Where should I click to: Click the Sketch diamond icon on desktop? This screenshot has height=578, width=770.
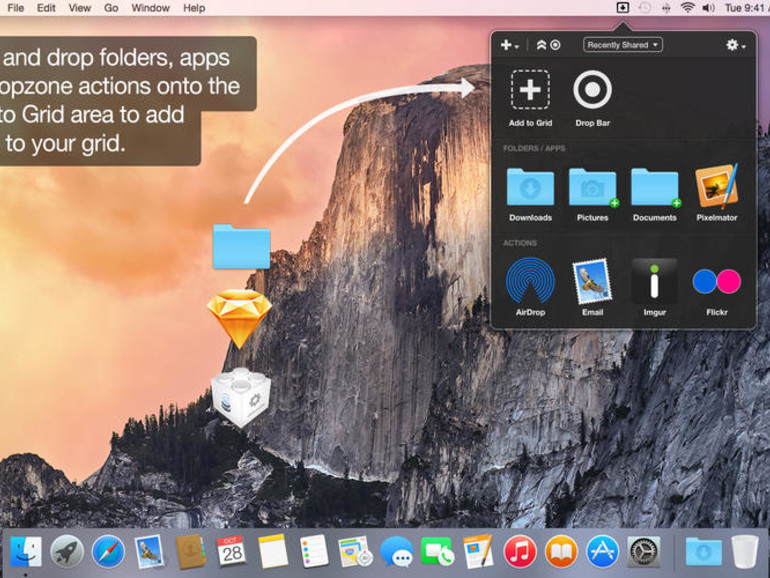[x=239, y=319]
